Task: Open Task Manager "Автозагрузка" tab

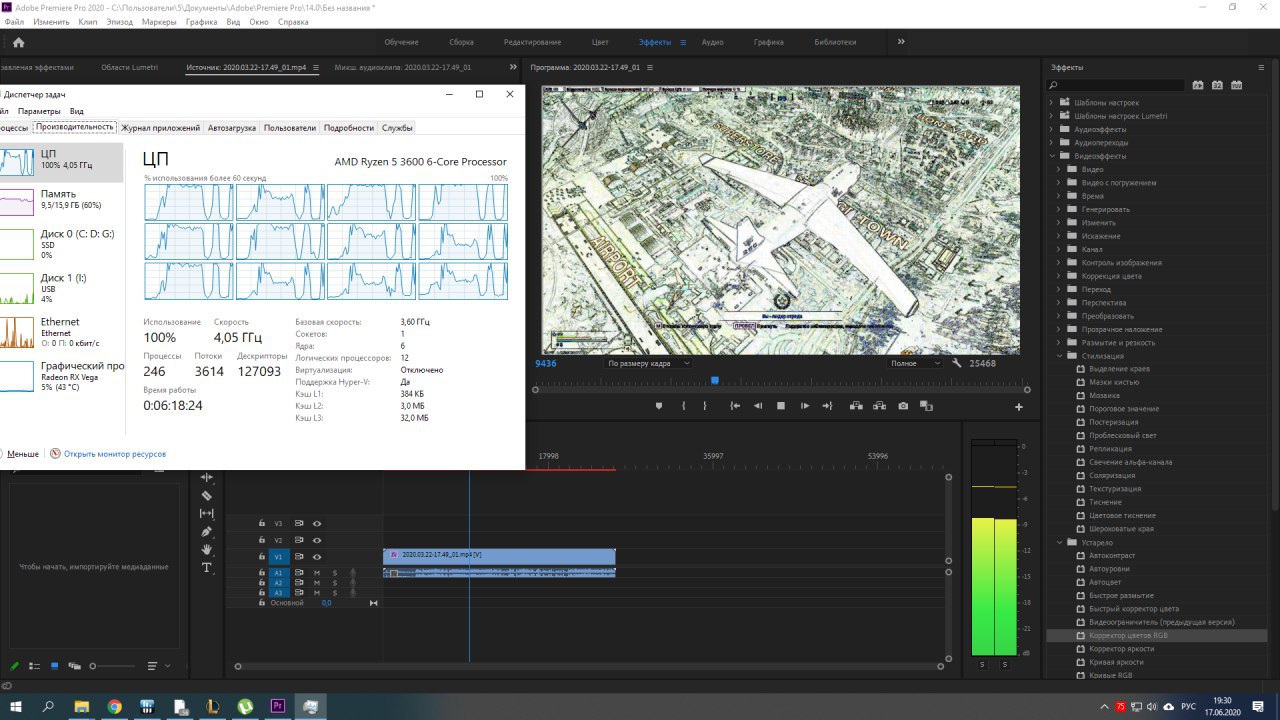Action: coord(232,128)
